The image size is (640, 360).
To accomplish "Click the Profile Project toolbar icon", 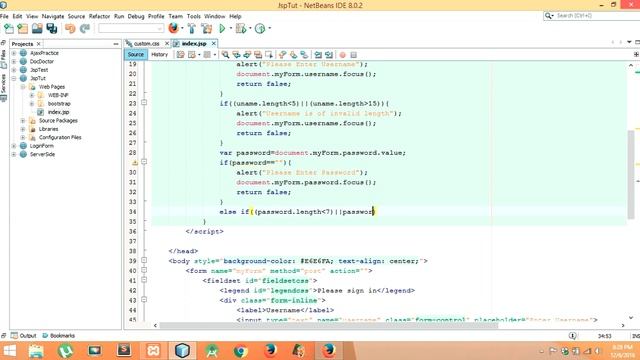I will click(260, 28).
